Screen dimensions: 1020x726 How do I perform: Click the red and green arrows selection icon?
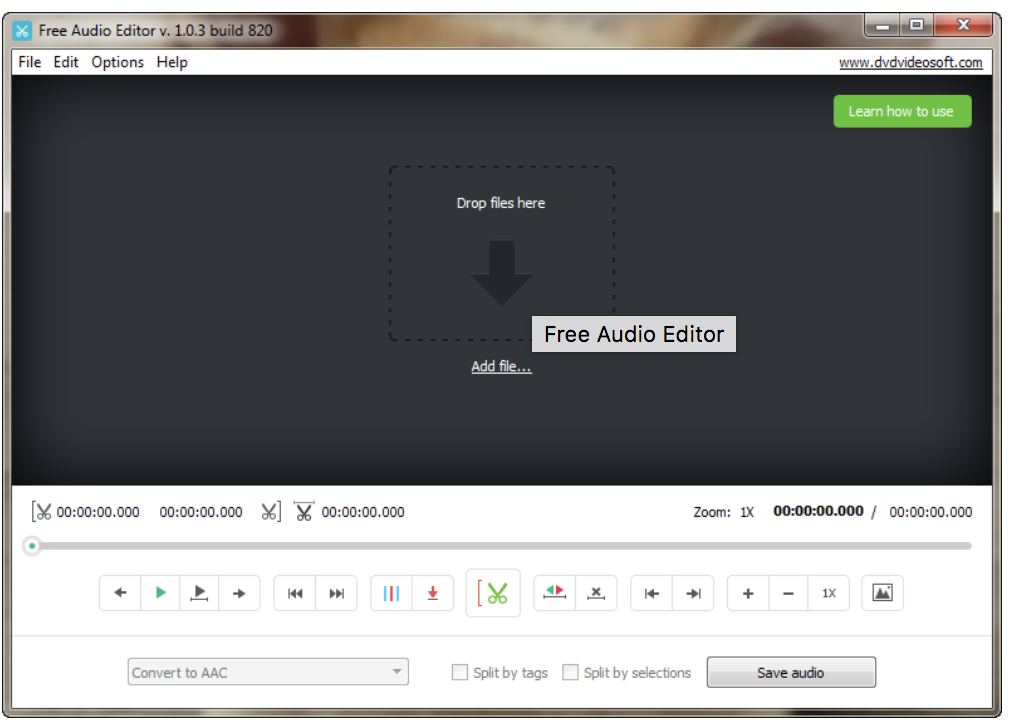click(555, 593)
